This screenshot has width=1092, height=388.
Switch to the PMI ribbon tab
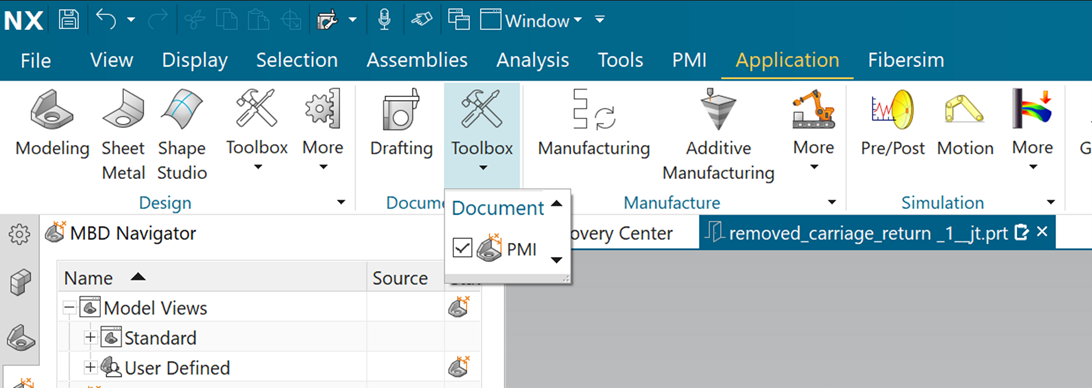[689, 61]
